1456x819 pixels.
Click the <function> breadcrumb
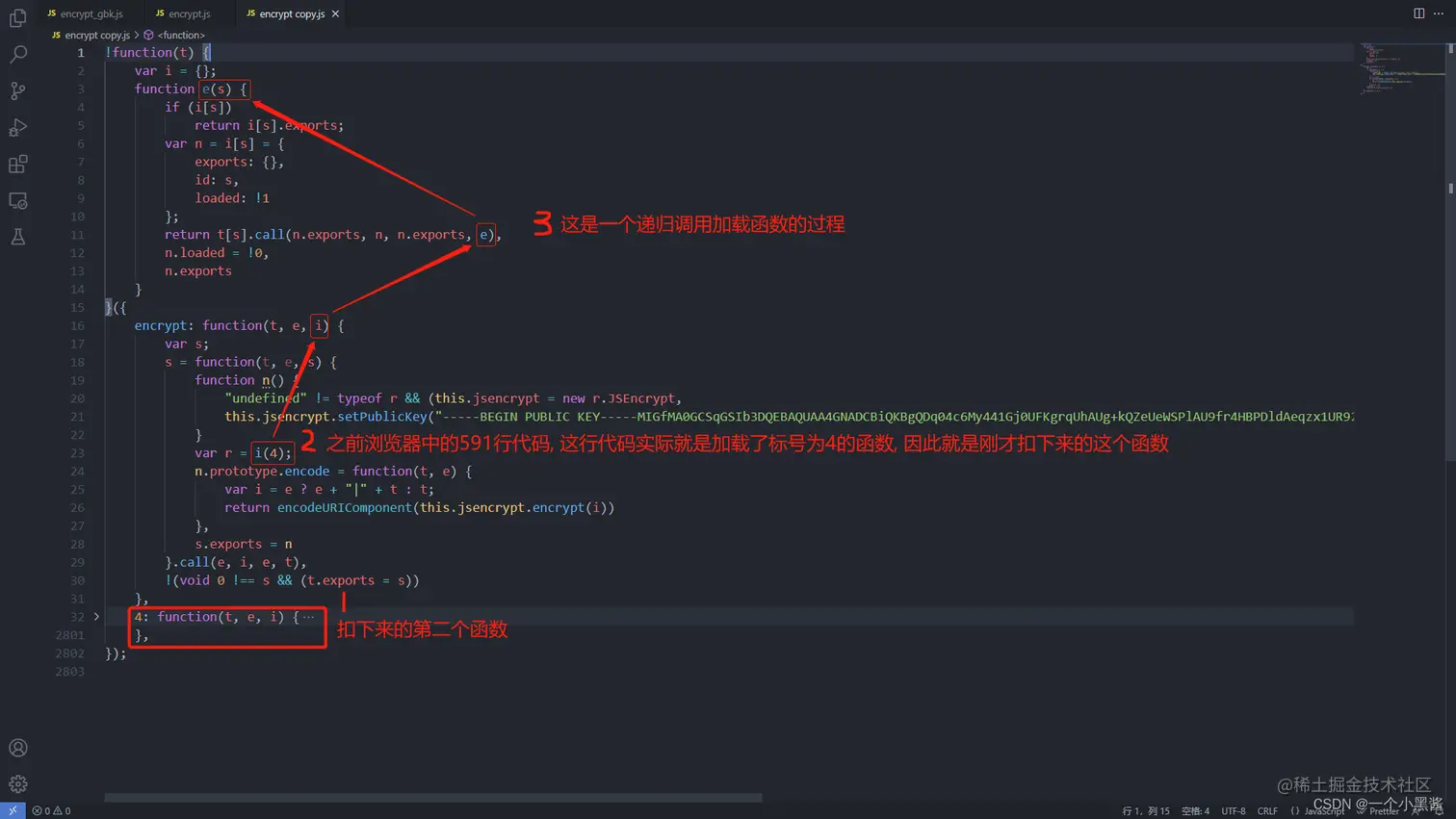(x=174, y=35)
